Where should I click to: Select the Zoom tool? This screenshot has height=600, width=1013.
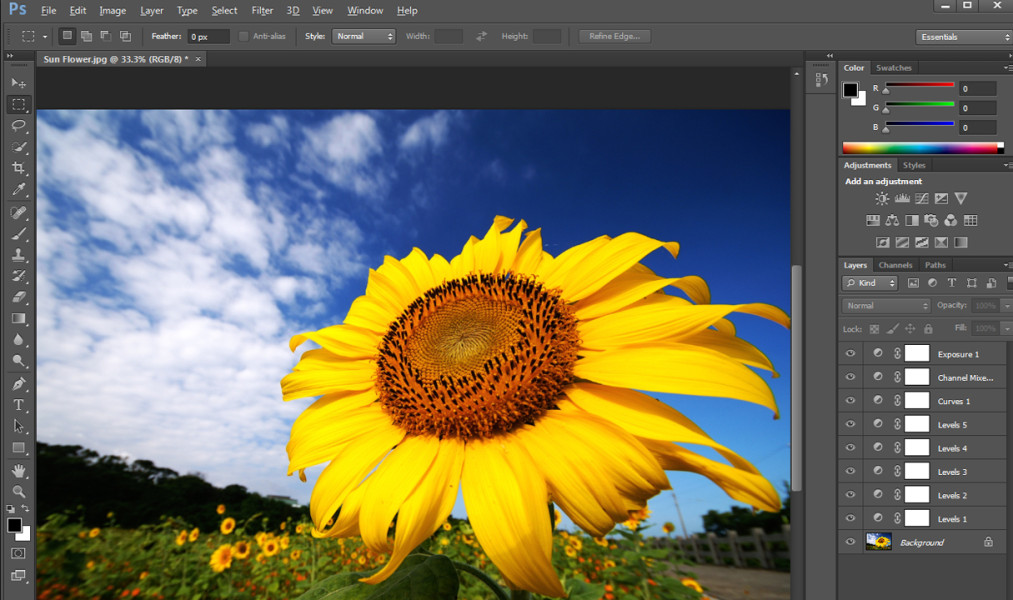[18, 491]
